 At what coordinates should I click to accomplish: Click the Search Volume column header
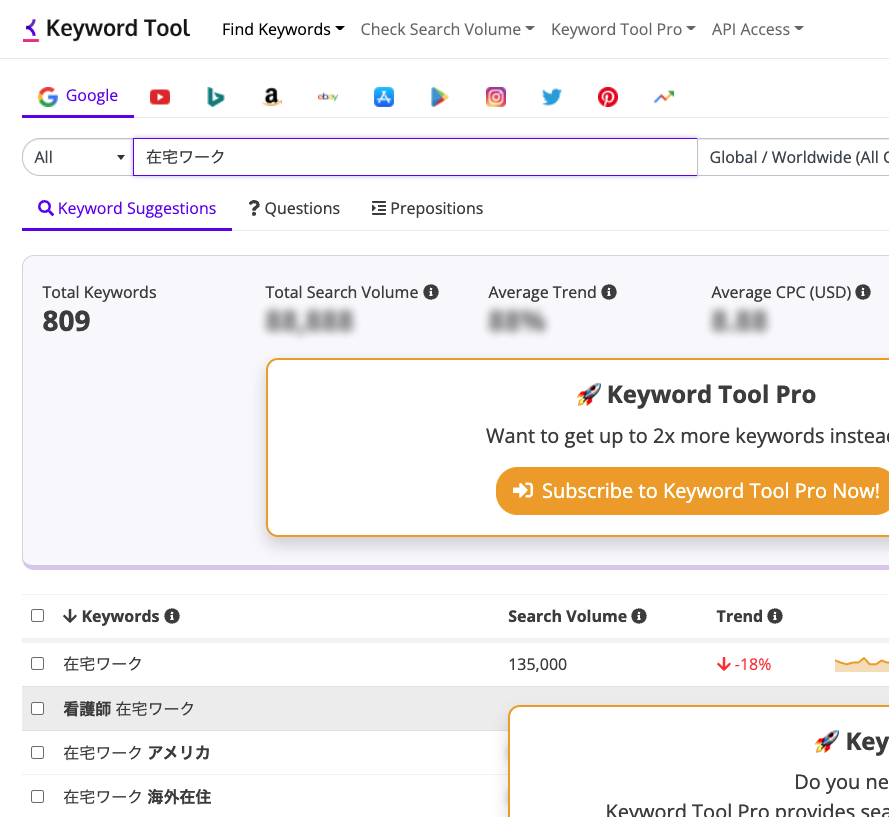[x=567, y=616]
